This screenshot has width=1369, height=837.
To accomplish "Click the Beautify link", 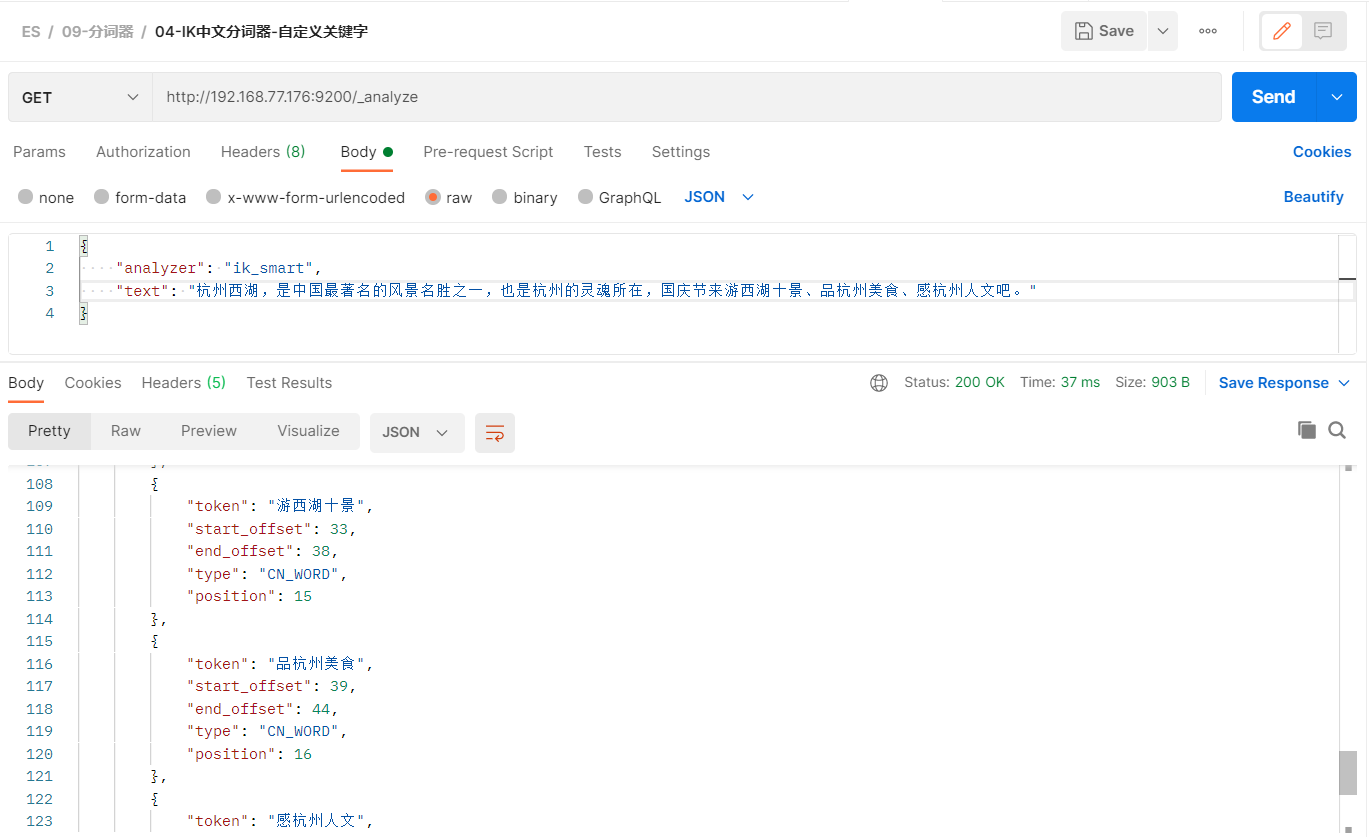I will (1313, 197).
